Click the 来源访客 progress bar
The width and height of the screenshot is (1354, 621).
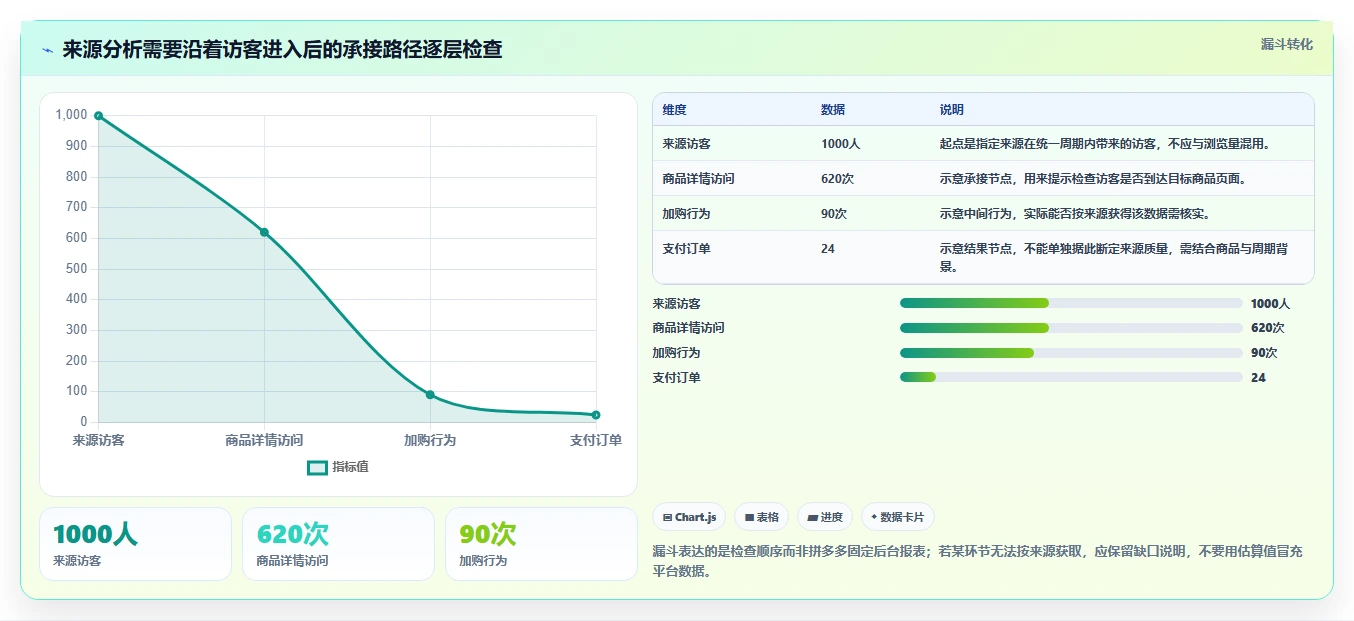1071,303
